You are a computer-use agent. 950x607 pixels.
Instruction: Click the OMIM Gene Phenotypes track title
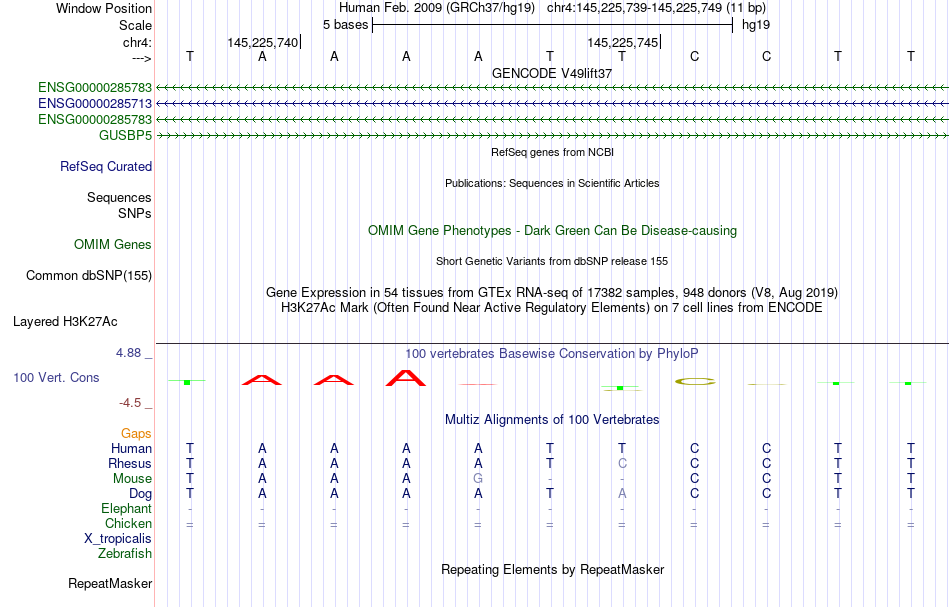point(553,231)
